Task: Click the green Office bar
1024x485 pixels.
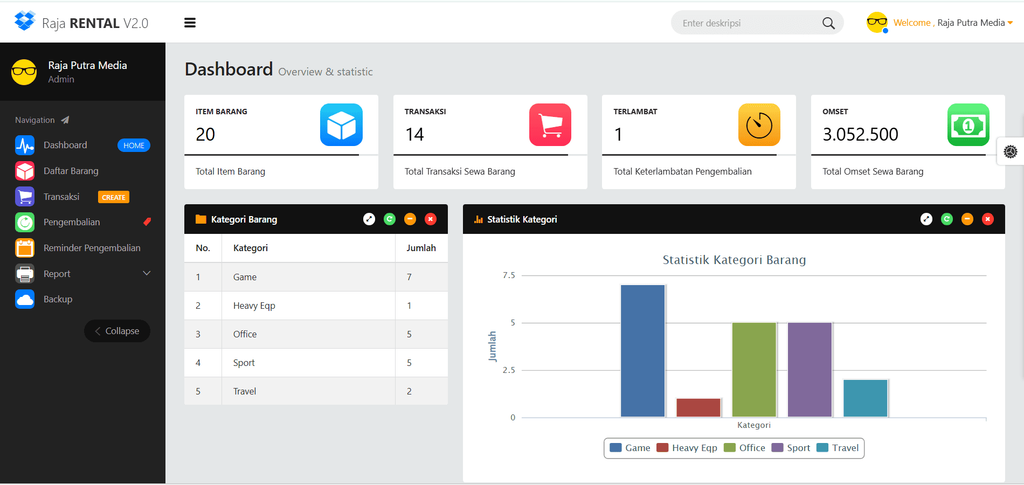Action: click(754, 370)
